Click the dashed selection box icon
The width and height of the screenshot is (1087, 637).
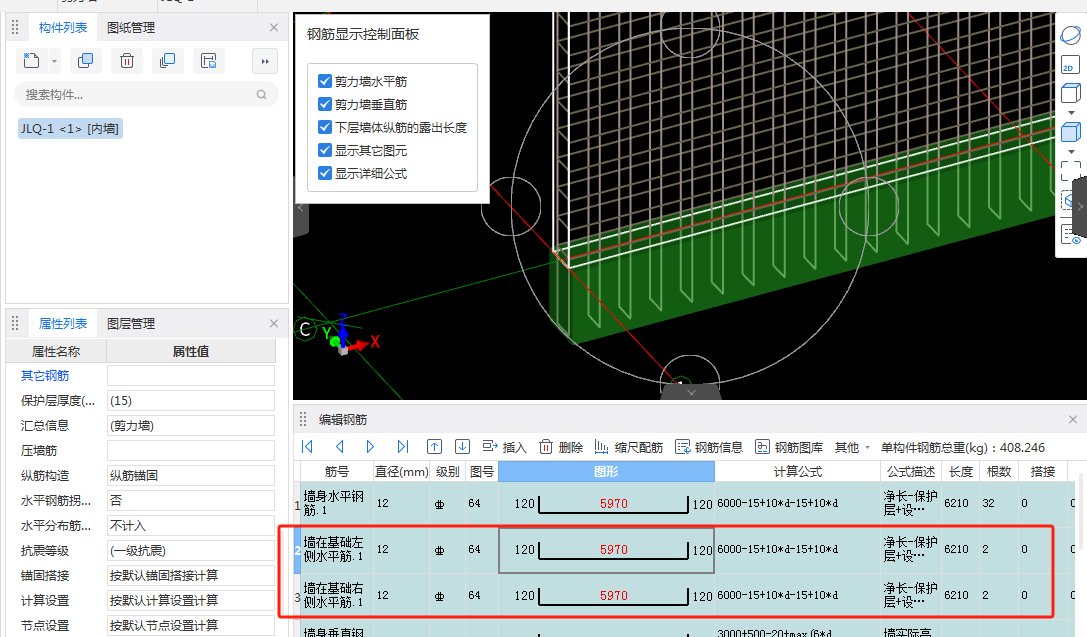pos(1070,171)
